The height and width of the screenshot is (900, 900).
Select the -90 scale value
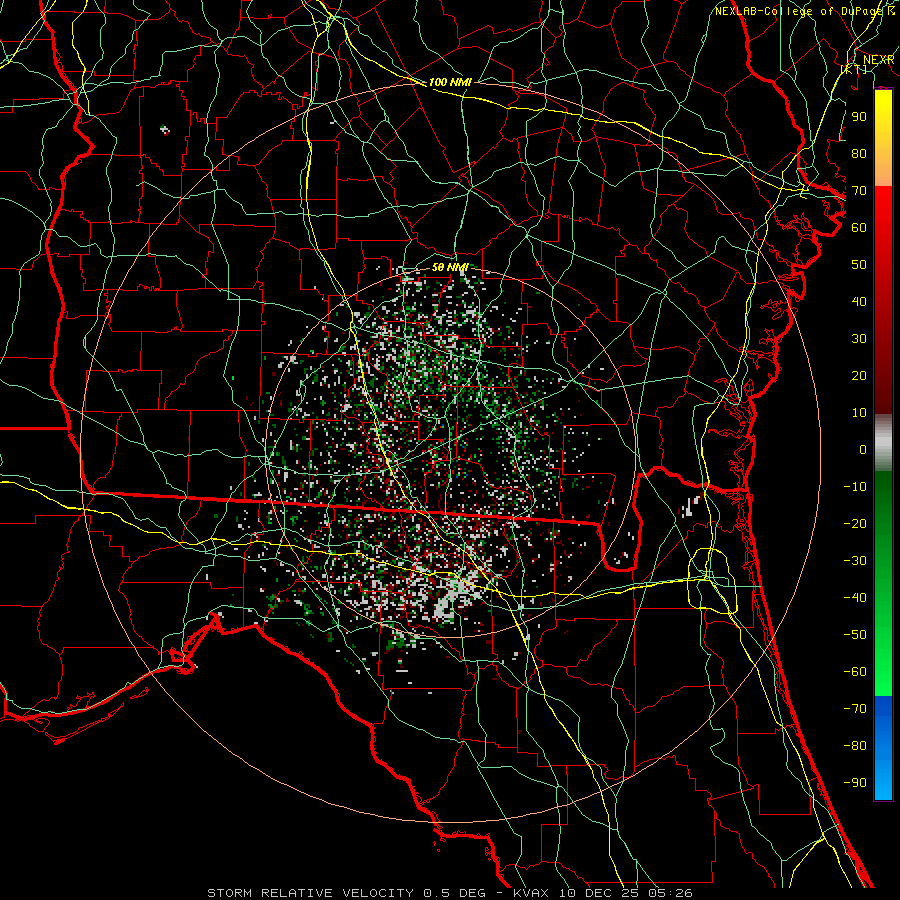855,783
